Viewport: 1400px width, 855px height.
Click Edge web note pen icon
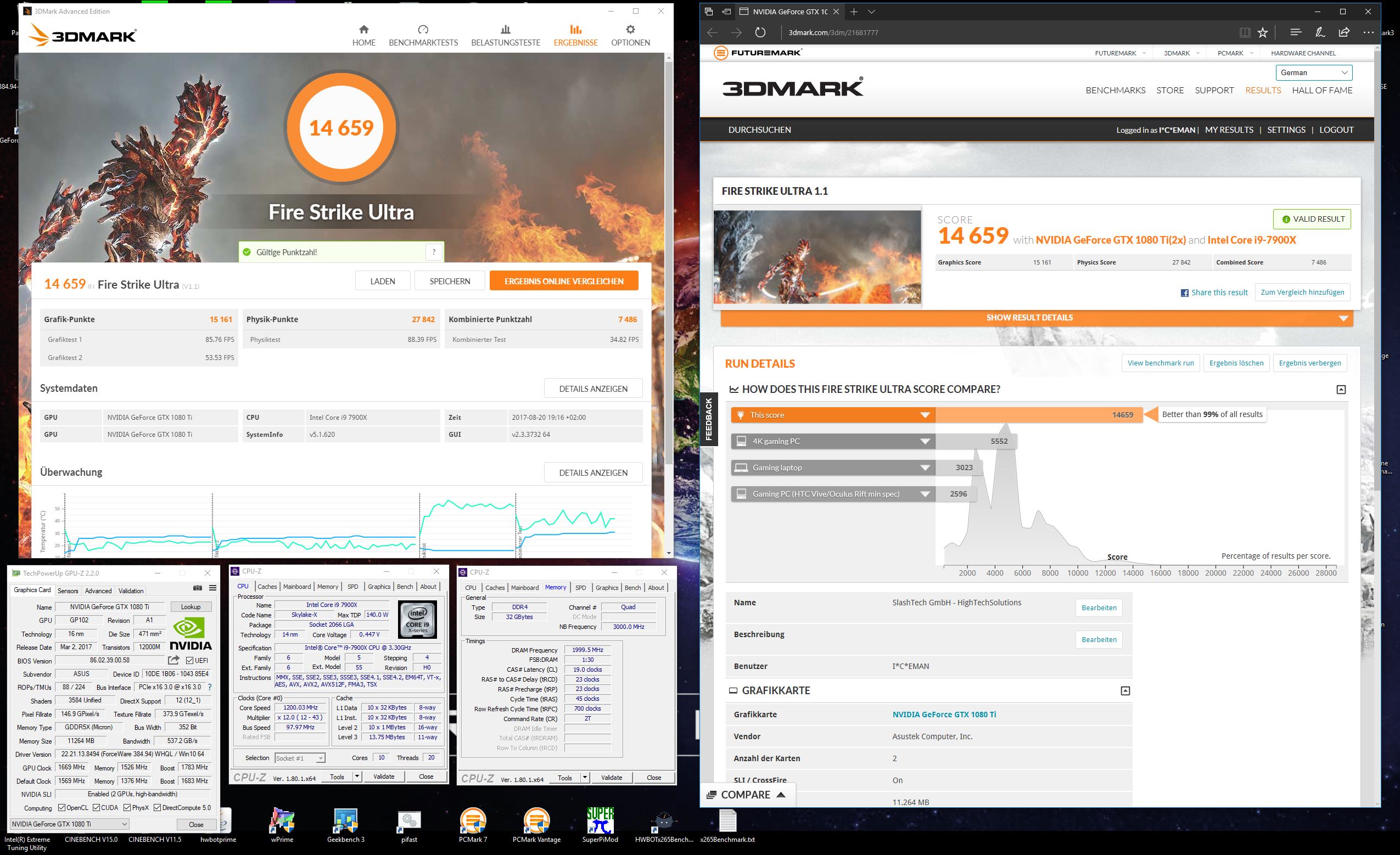point(1320,32)
